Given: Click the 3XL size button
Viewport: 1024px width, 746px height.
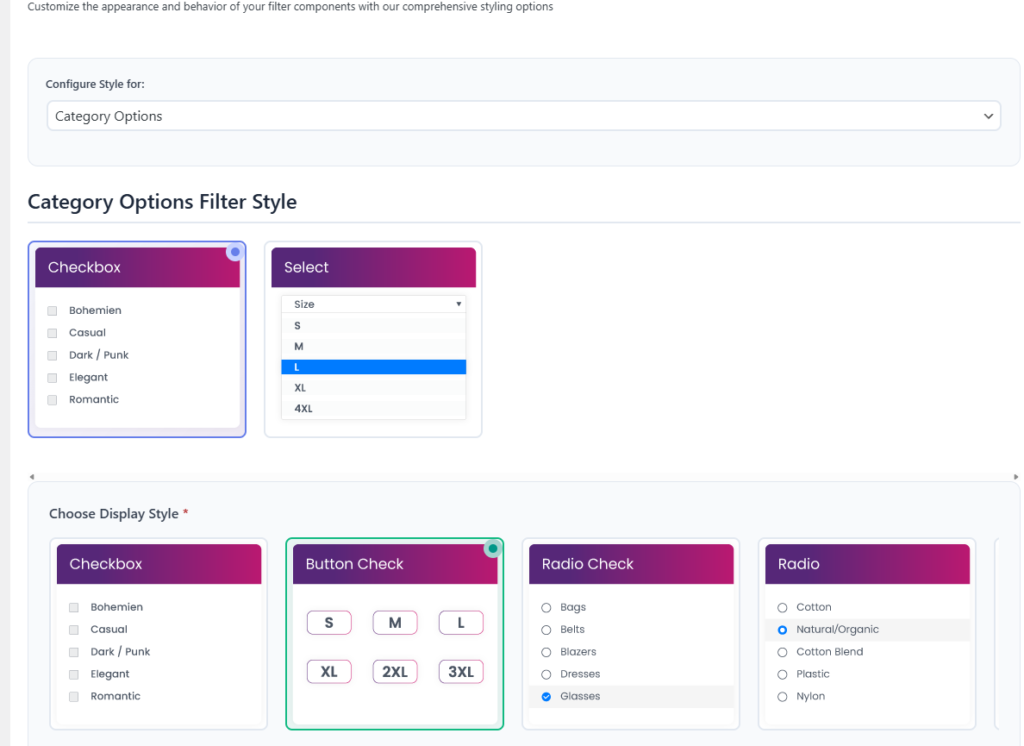Looking at the screenshot, I should pos(461,672).
